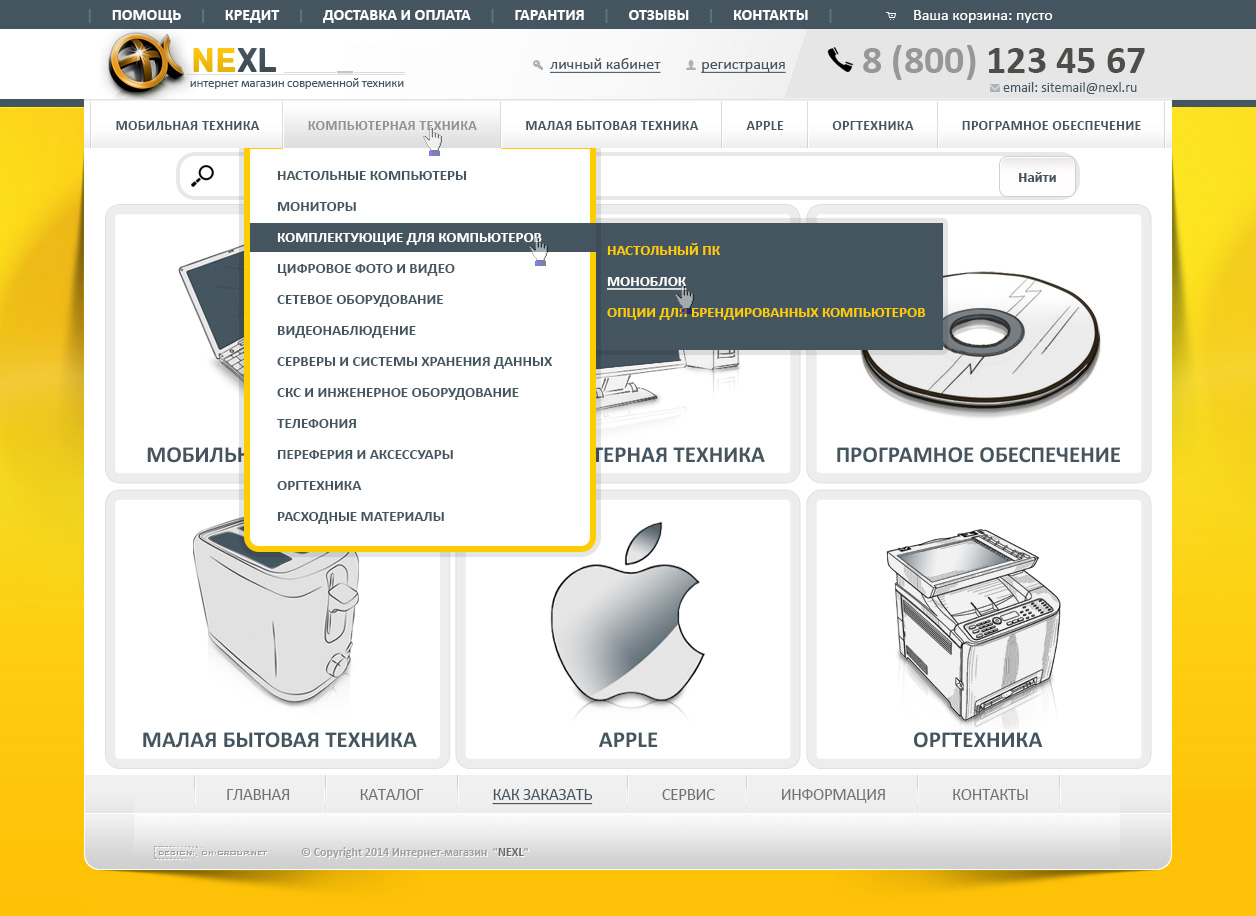Select СКС И ИНЖЕНЕРНОЕ ОБОРУДОВАНИЕ
Image resolution: width=1256 pixels, height=916 pixels.
[x=398, y=392]
